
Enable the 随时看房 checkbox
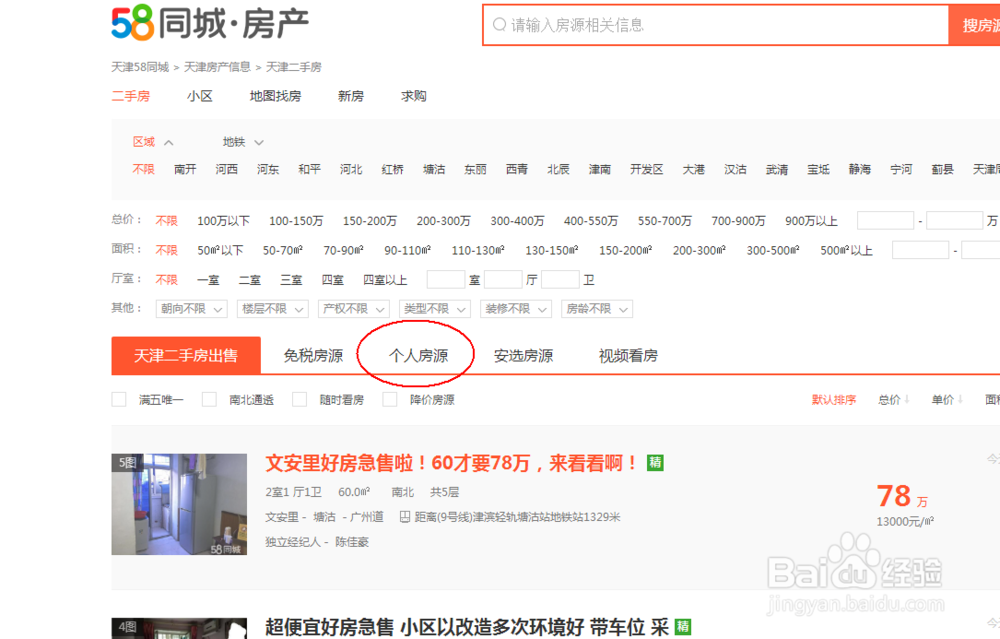point(299,399)
